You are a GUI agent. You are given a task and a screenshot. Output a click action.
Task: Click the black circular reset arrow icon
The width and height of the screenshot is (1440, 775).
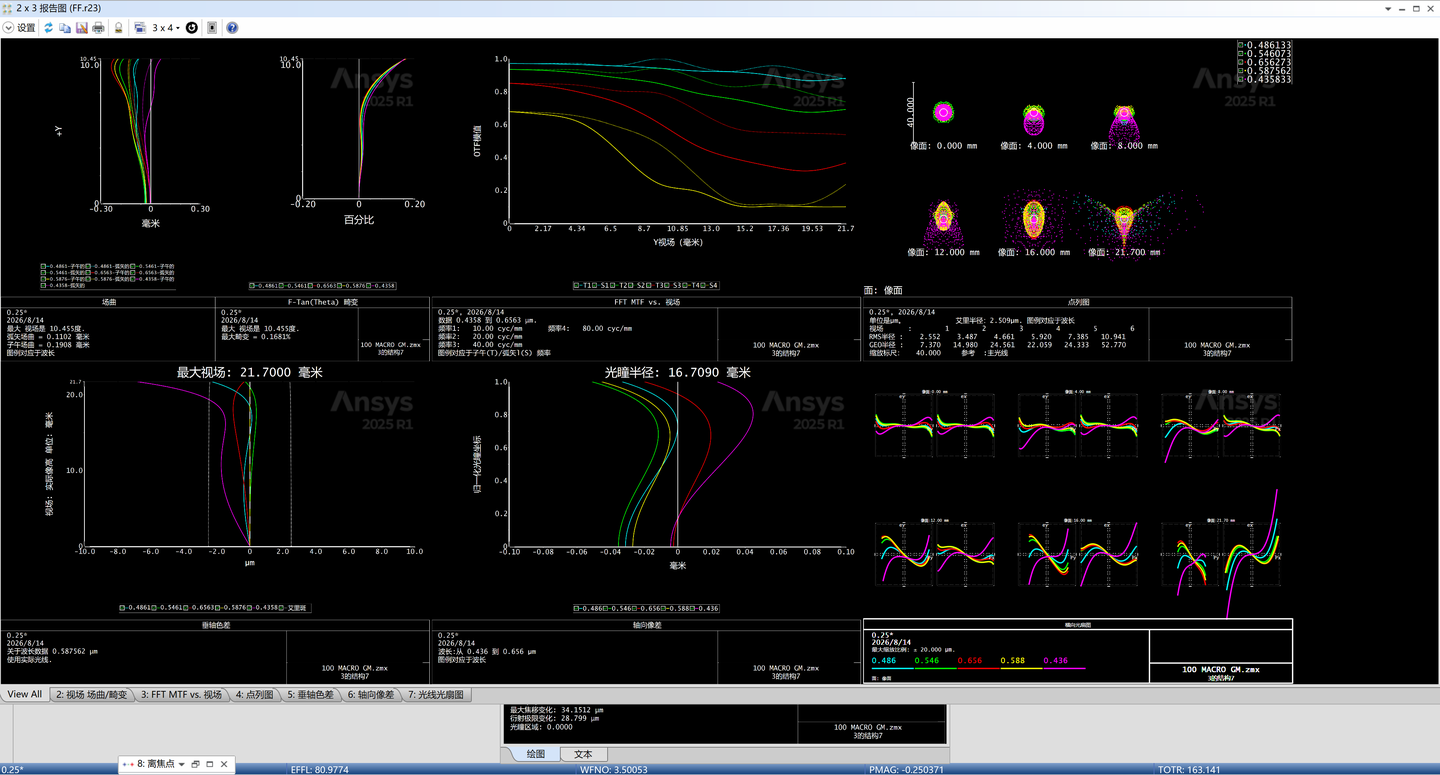[192, 28]
